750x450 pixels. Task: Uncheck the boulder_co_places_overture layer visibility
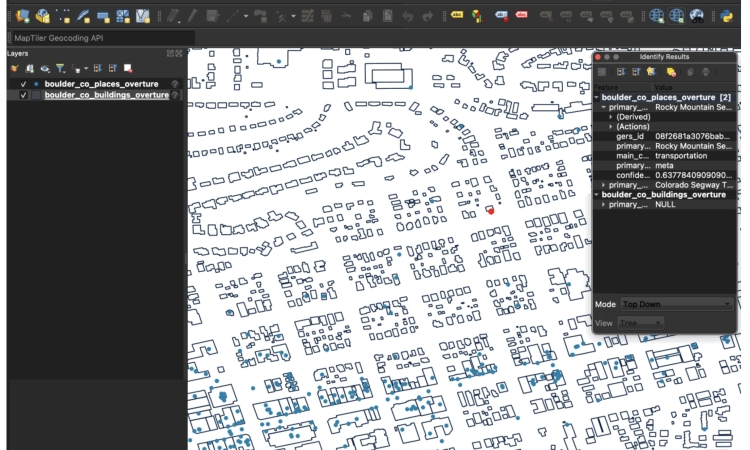[x=24, y=84]
